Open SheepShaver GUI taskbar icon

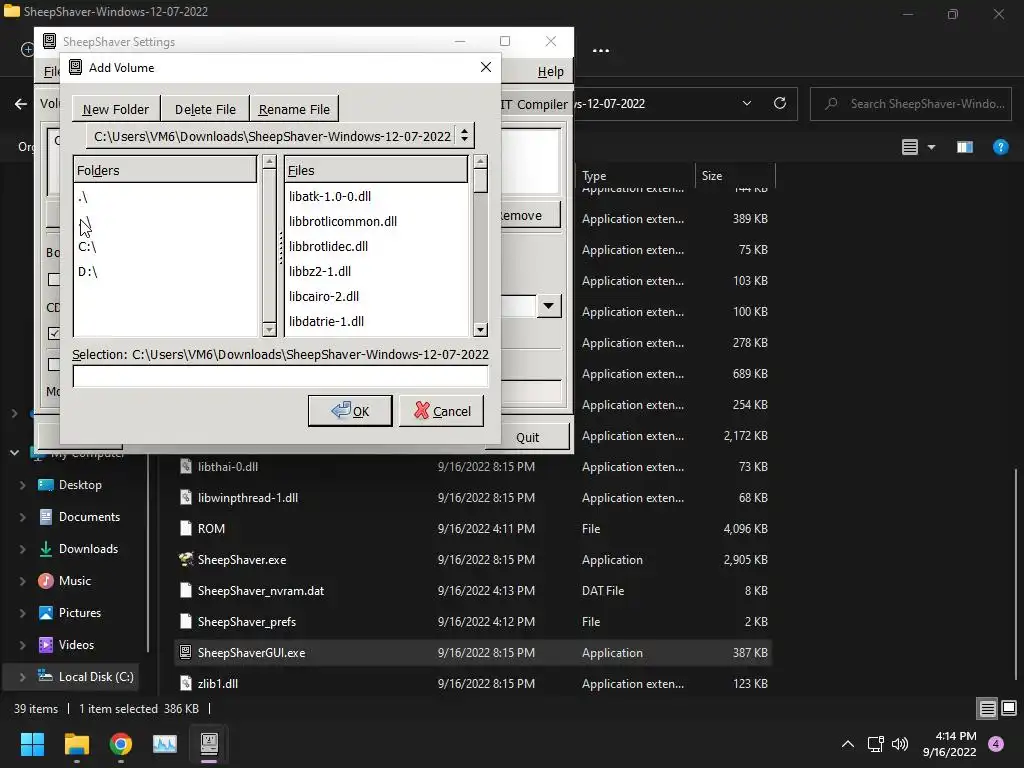tap(209, 744)
